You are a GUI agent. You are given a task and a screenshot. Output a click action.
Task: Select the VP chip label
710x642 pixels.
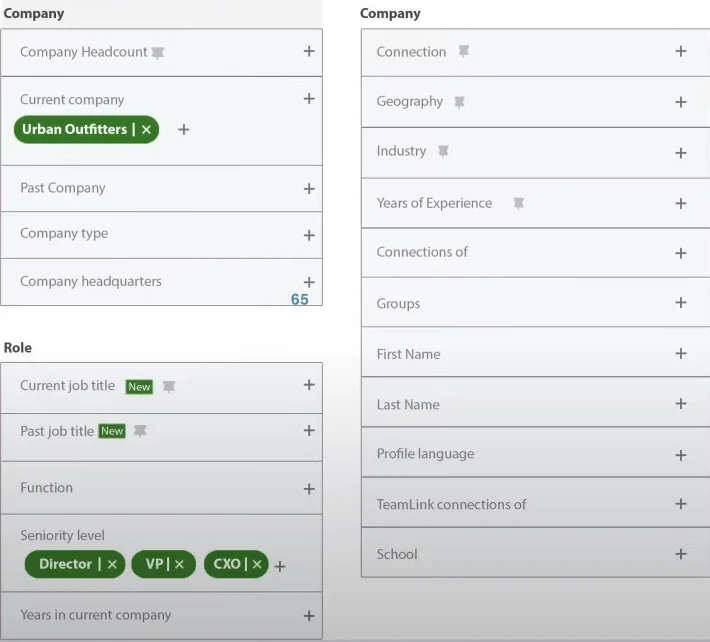(x=154, y=564)
